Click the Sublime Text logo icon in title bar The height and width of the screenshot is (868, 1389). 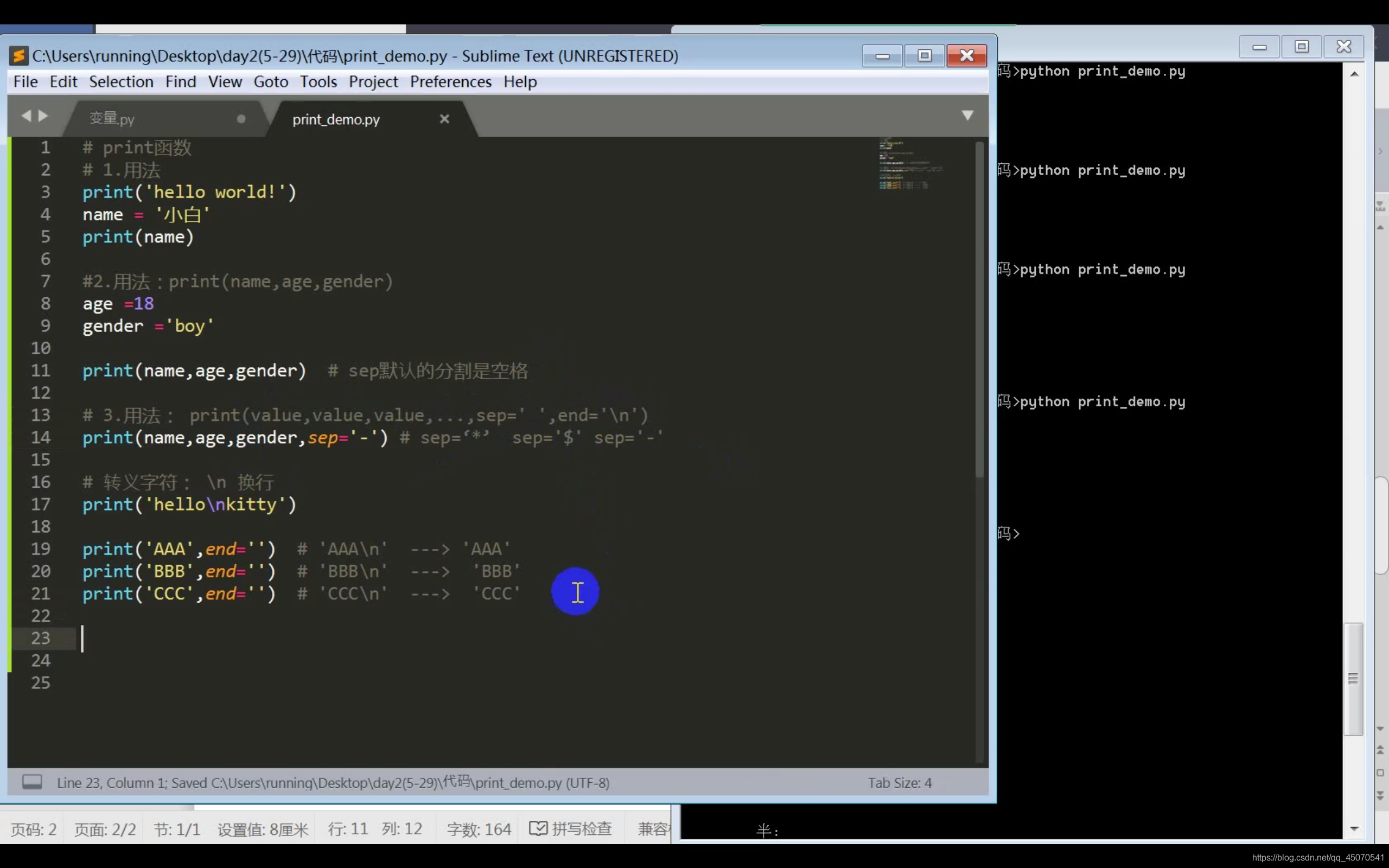(x=19, y=56)
